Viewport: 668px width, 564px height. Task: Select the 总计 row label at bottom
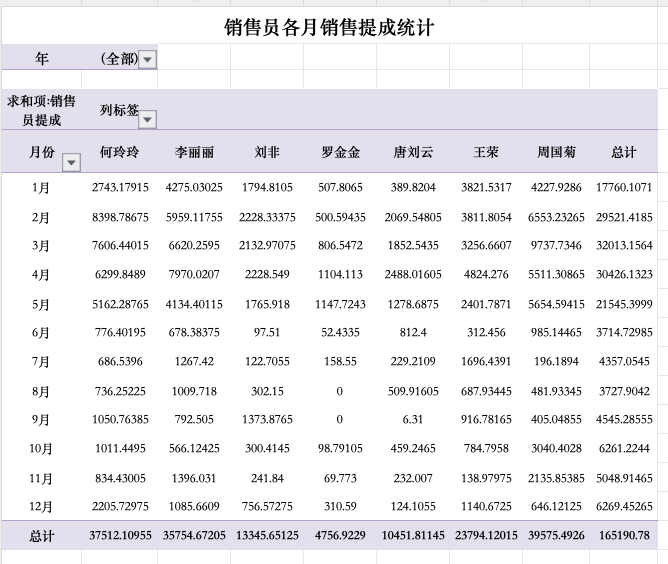click(x=41, y=536)
